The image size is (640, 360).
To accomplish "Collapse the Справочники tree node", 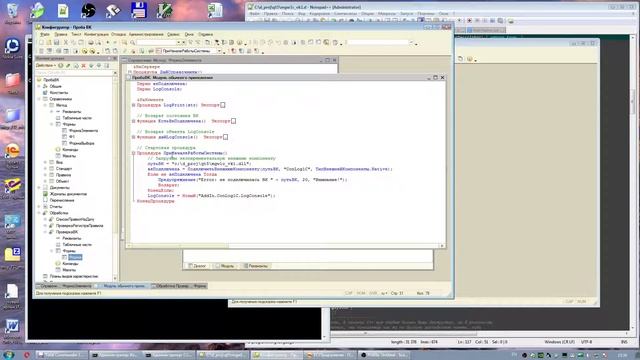I will 39,99.
